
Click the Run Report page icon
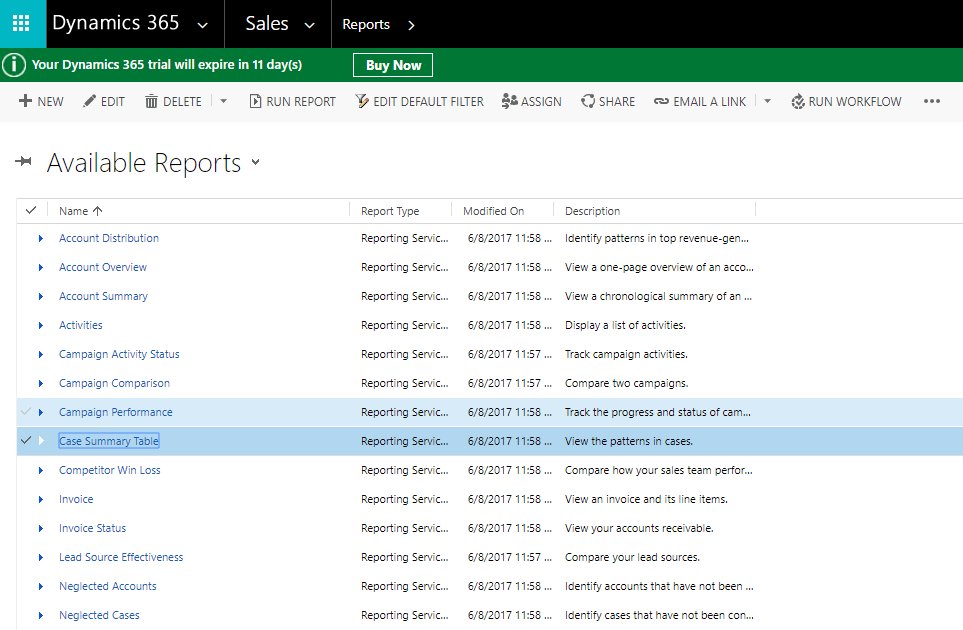[x=255, y=101]
